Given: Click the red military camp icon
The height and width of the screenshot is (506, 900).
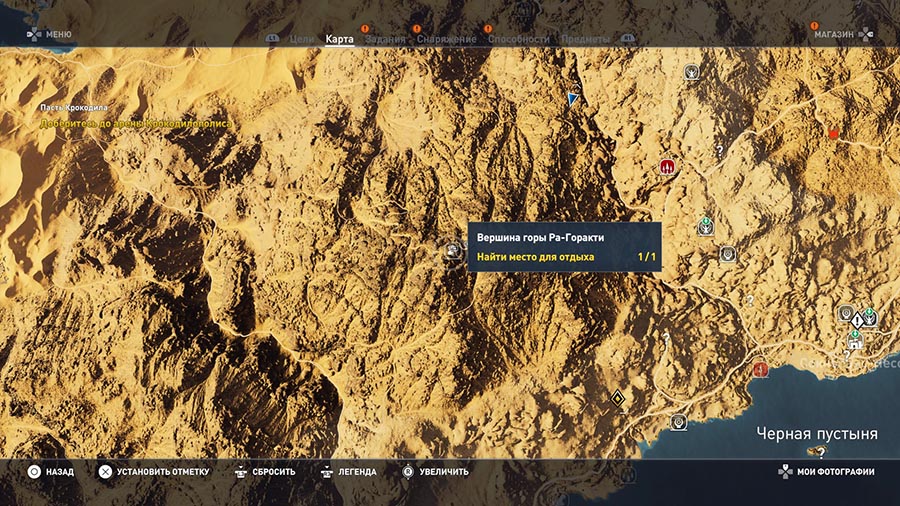Looking at the screenshot, I should (x=668, y=167).
